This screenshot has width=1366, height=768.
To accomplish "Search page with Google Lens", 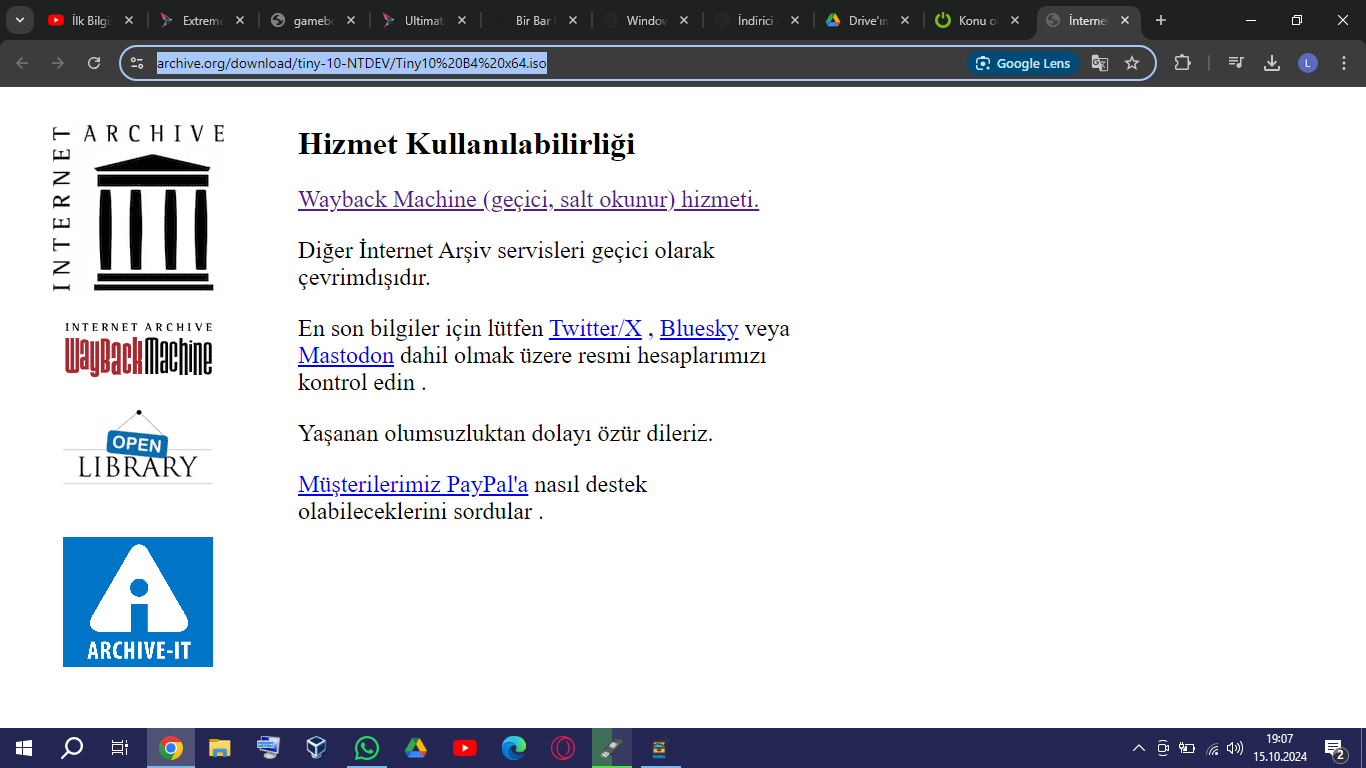I will click(1024, 63).
